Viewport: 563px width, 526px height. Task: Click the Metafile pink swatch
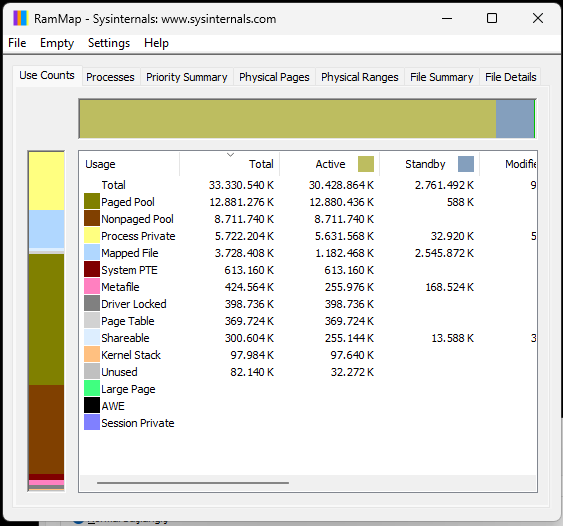[92, 287]
